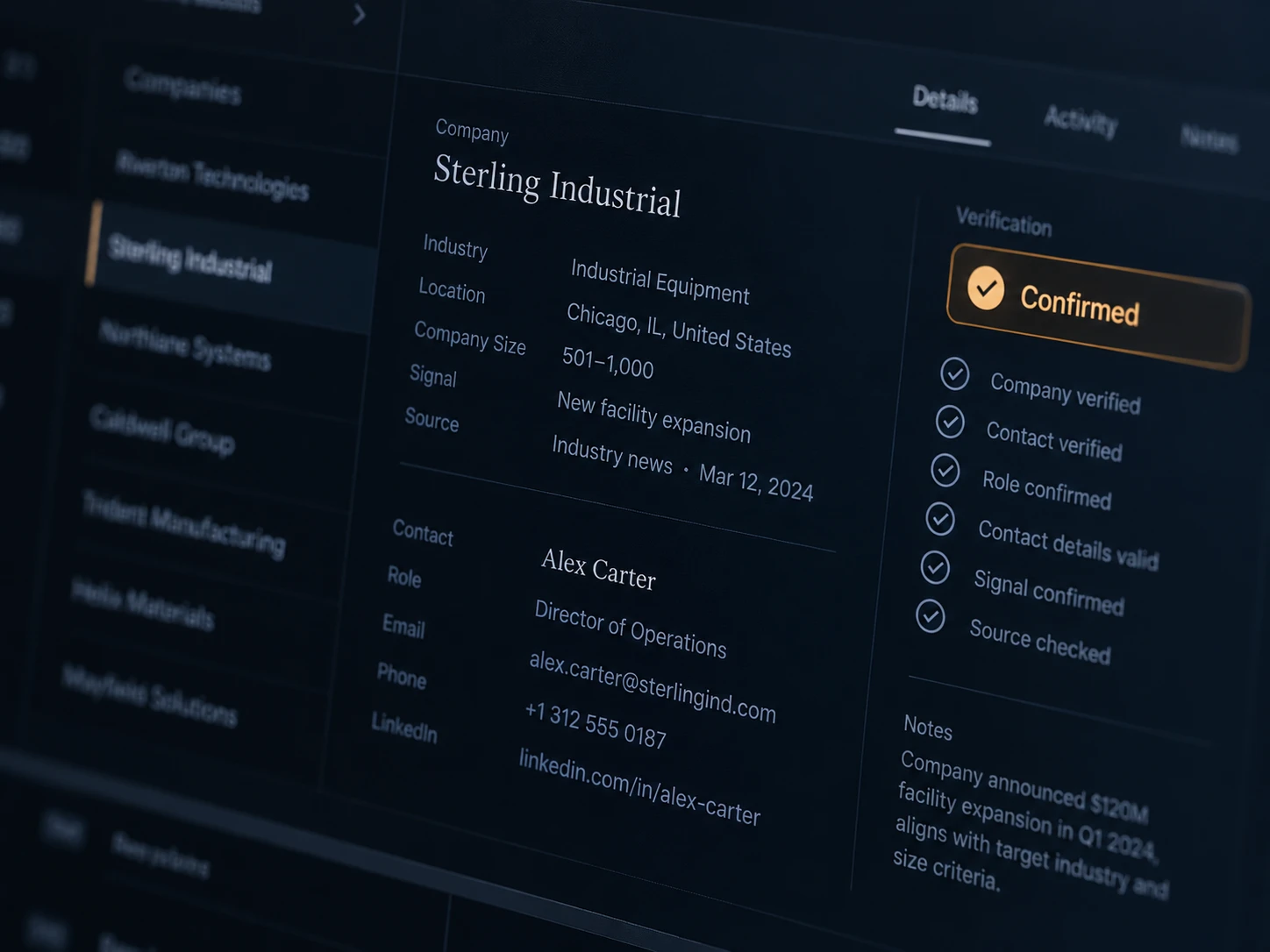Click the Companies sidebar heading
The image size is (1270, 952).
click(x=182, y=85)
